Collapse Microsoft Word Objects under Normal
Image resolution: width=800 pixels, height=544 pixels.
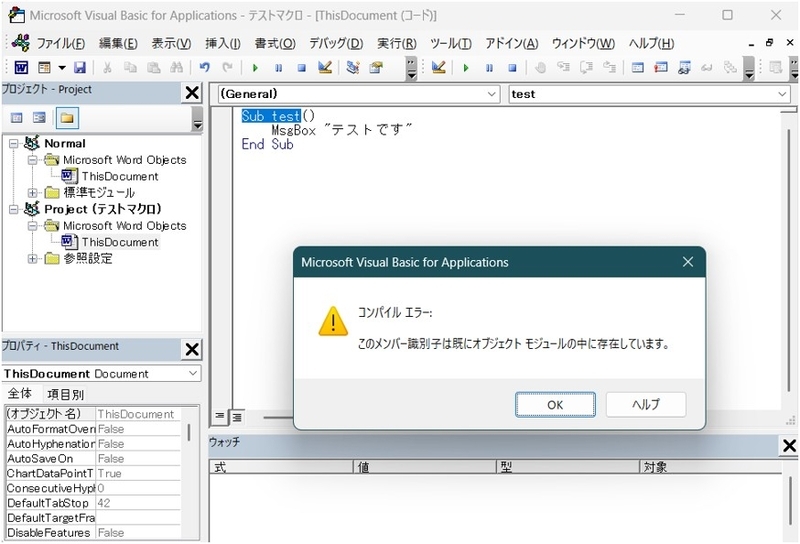tap(33, 160)
